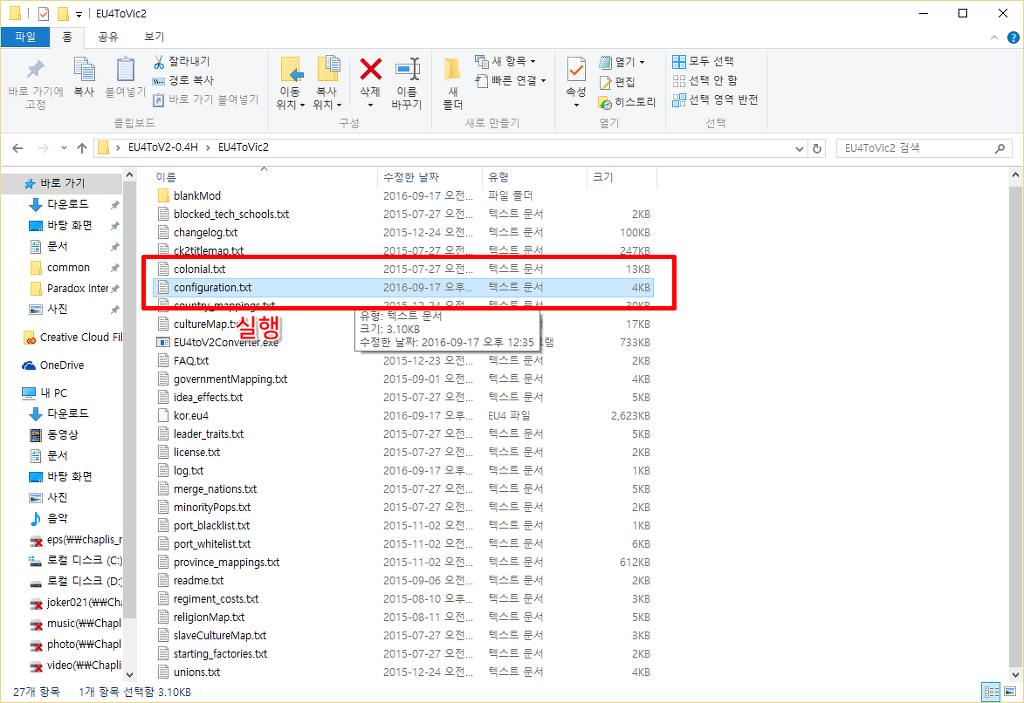Collapse the ribbon with the chevron

(x=994, y=37)
